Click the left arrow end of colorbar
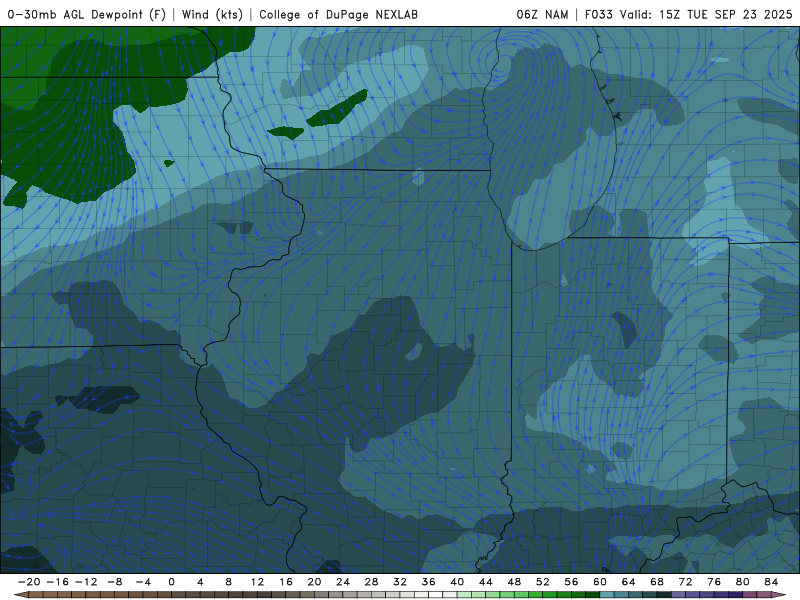This screenshot has height=600, width=800. click(x=20, y=595)
